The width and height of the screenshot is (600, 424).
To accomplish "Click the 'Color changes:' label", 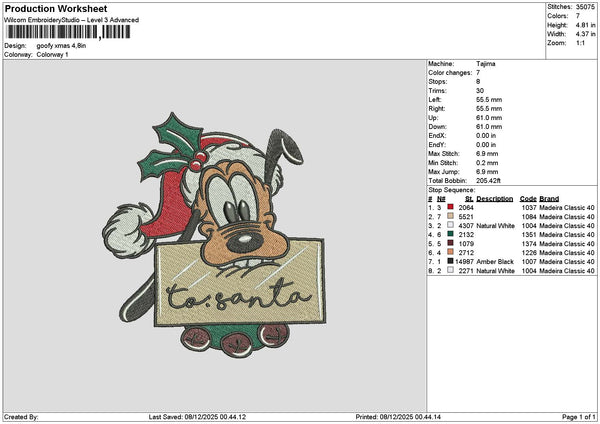I will 450,73.
